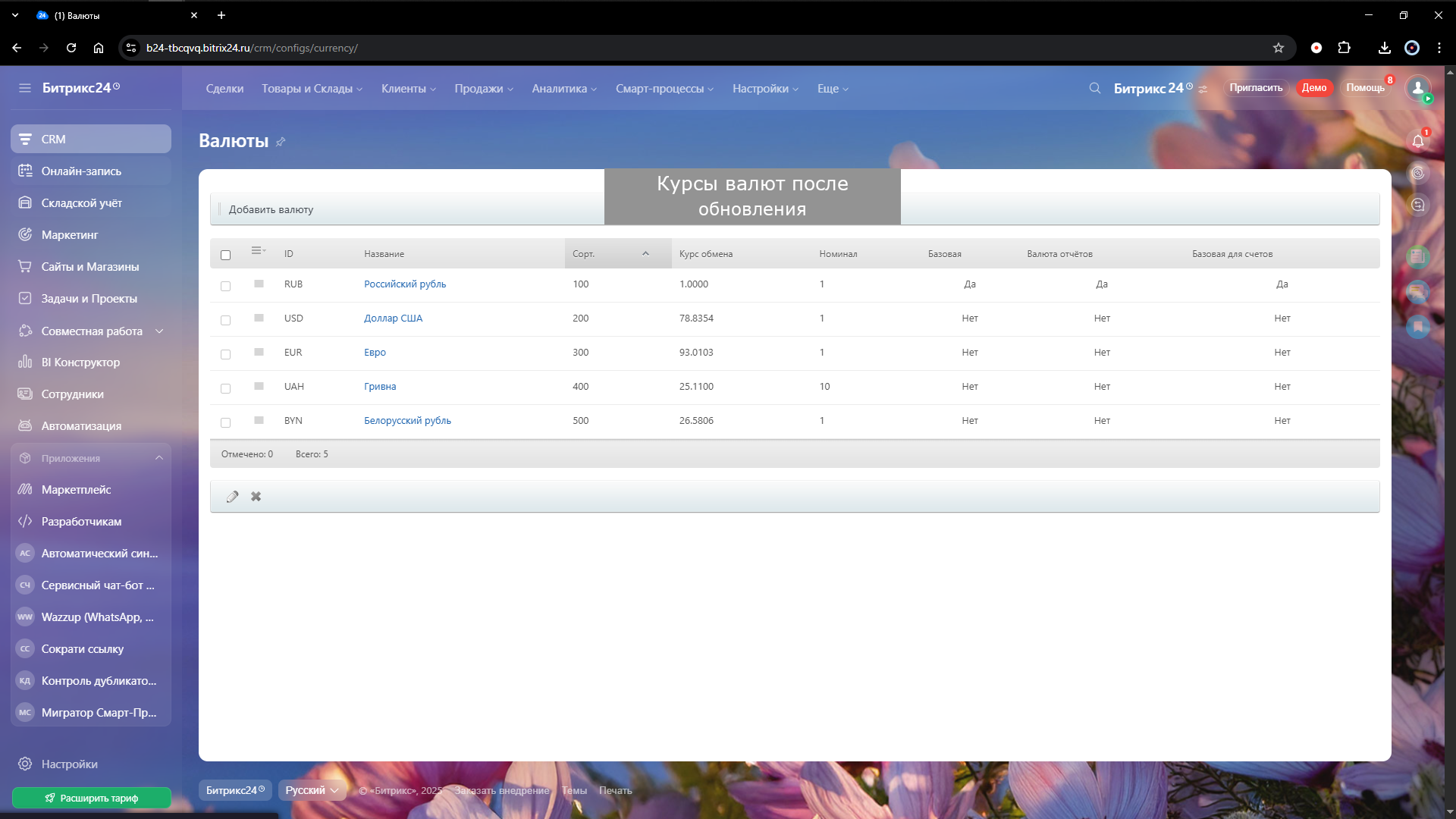Viewport: 1456px width, 819px height.
Task: Toggle the select-all checkbox in the table header
Action: 225,255
